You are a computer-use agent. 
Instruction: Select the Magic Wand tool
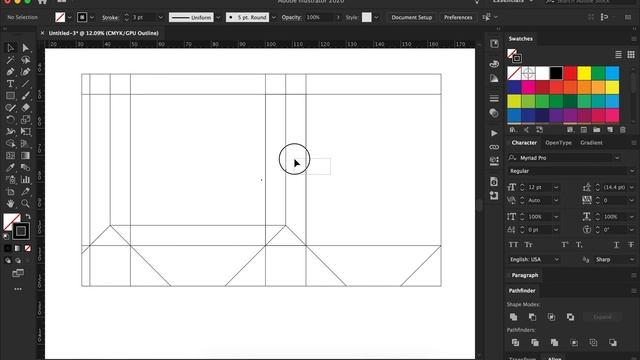(11, 60)
